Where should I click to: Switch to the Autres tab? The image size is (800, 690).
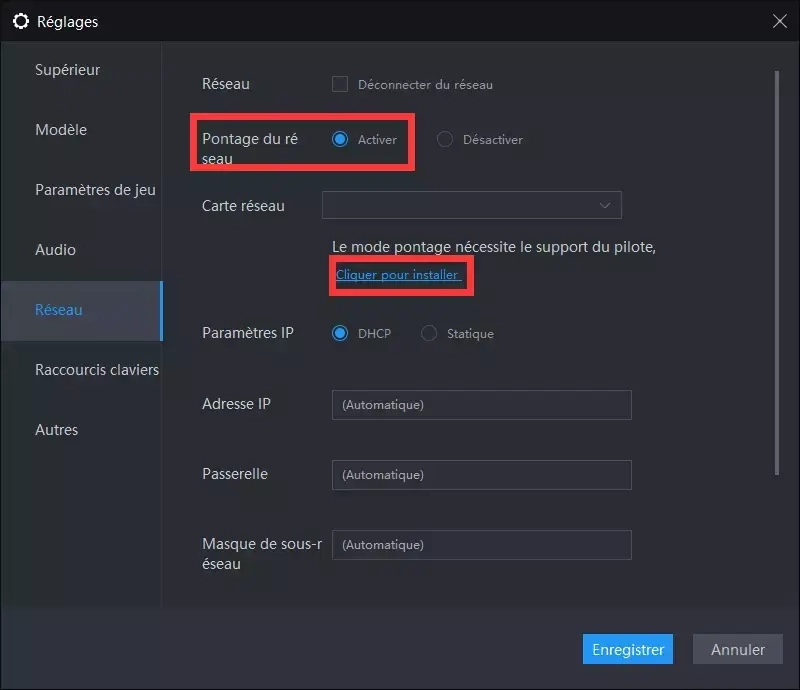(x=57, y=430)
